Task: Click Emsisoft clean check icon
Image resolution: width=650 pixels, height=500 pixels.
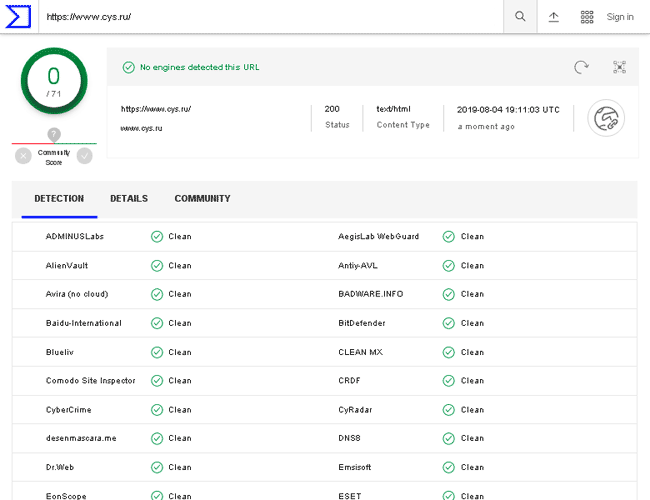Action: click(449, 467)
